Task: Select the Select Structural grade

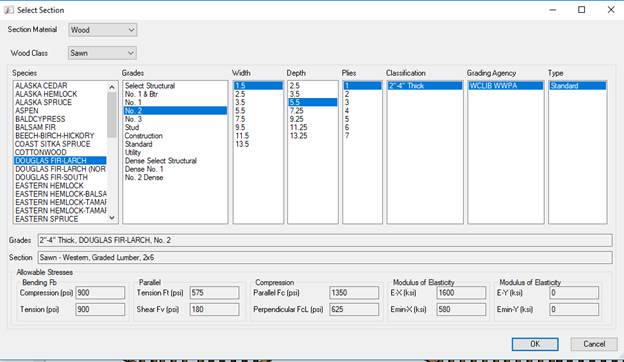Action: click(150, 86)
